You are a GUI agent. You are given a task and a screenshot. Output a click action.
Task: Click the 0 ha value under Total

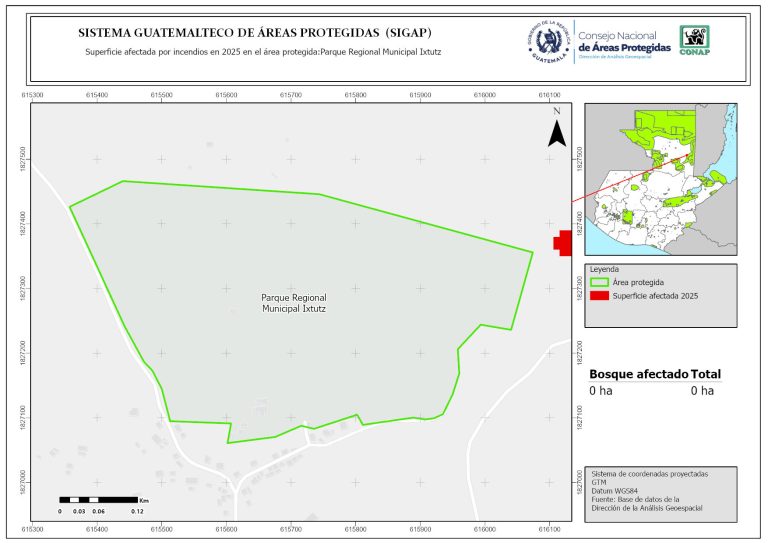point(702,391)
